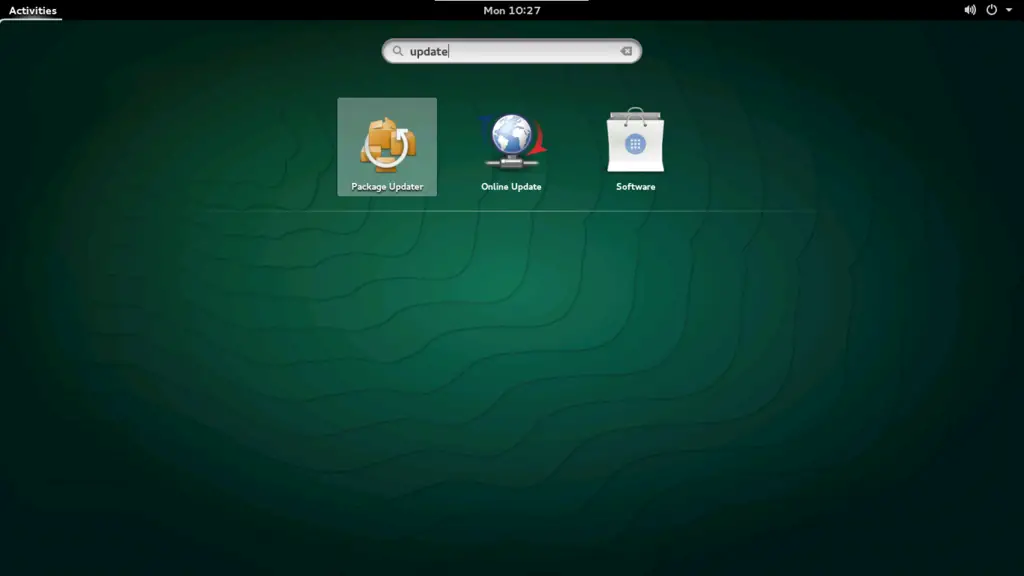Open the Online Update globe icon
1024x576 pixels.
[511, 142]
